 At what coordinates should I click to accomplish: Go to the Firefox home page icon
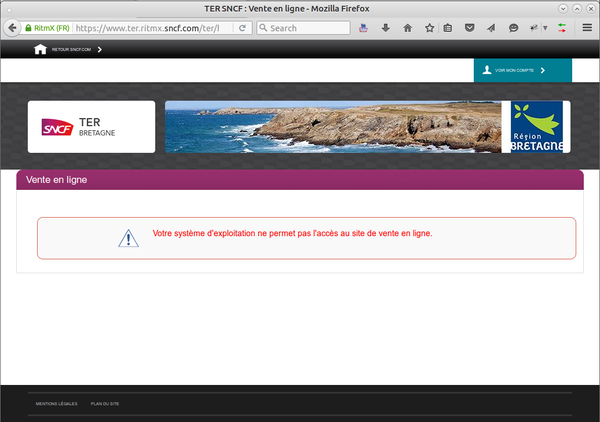pos(406,28)
